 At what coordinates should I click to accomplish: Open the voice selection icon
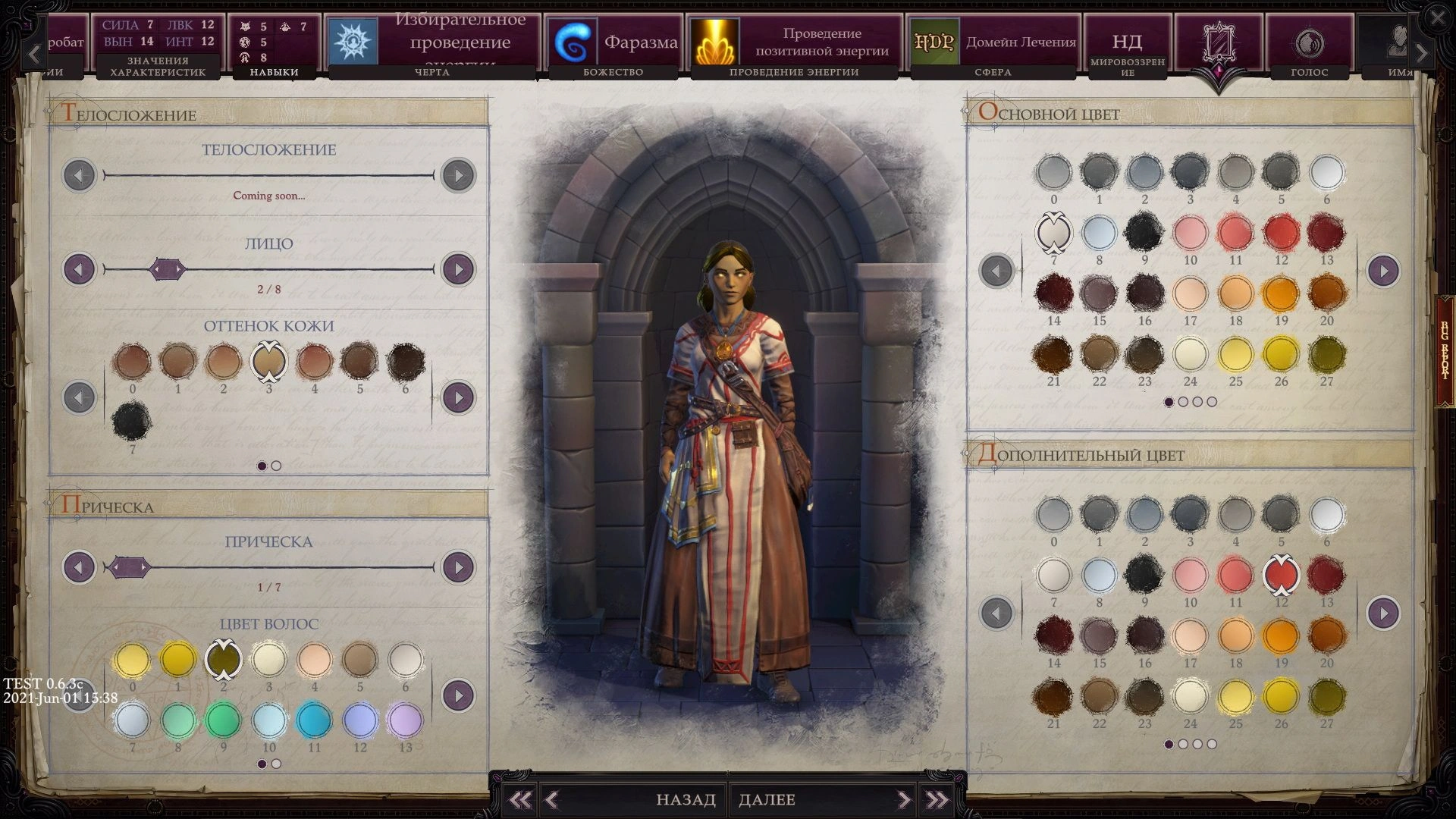1310,43
